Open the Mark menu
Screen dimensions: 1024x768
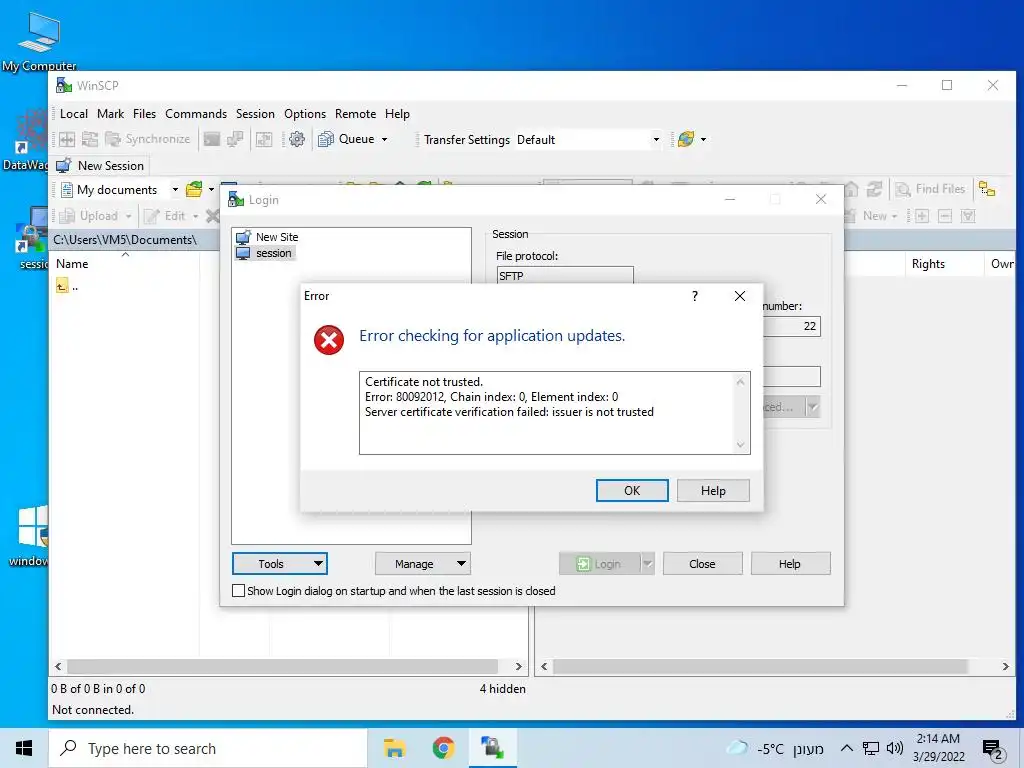click(110, 114)
